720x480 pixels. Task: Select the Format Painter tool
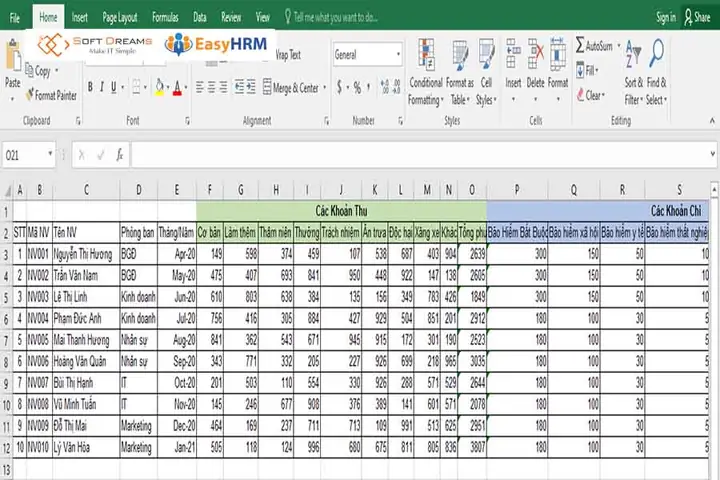[51, 95]
